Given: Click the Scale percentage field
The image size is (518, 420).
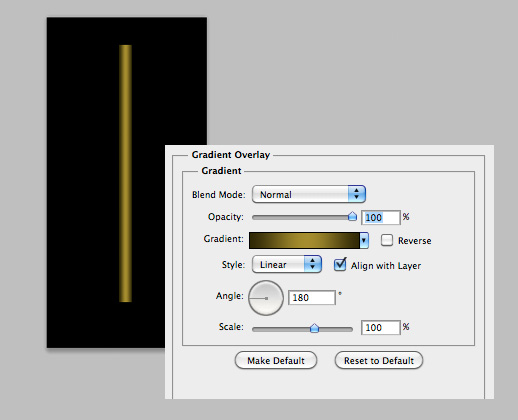Looking at the screenshot, I should click(381, 328).
